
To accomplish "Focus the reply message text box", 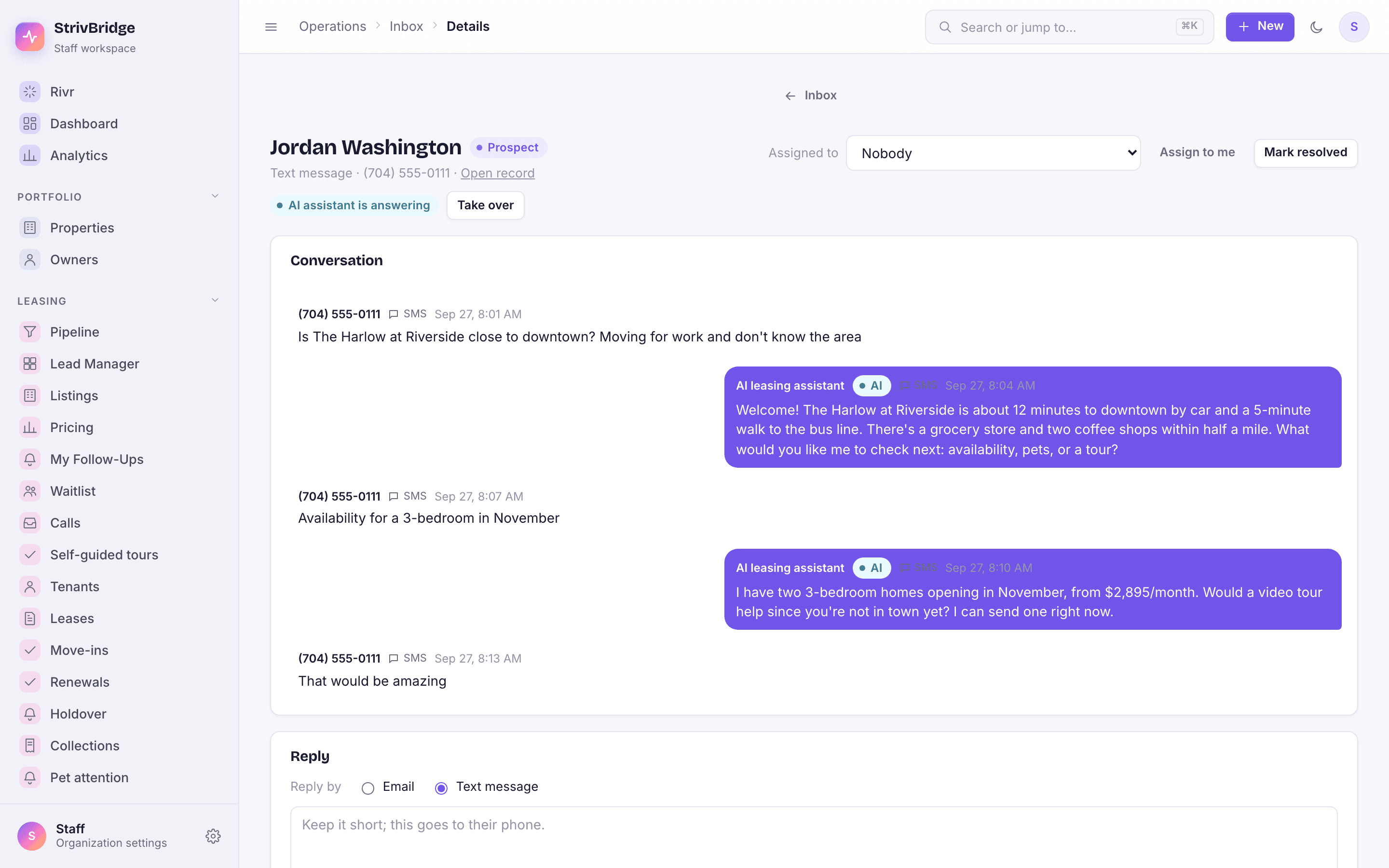I will tap(814, 837).
